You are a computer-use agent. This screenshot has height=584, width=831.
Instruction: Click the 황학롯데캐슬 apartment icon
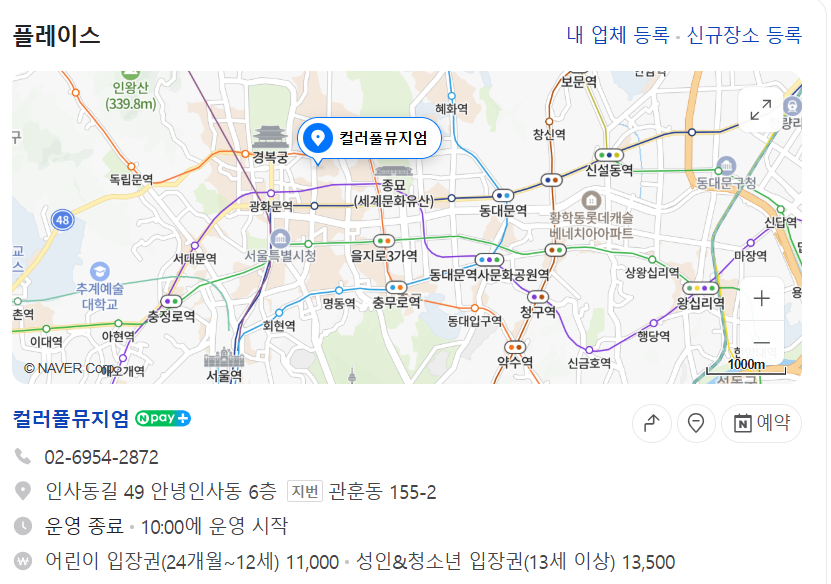click(591, 200)
